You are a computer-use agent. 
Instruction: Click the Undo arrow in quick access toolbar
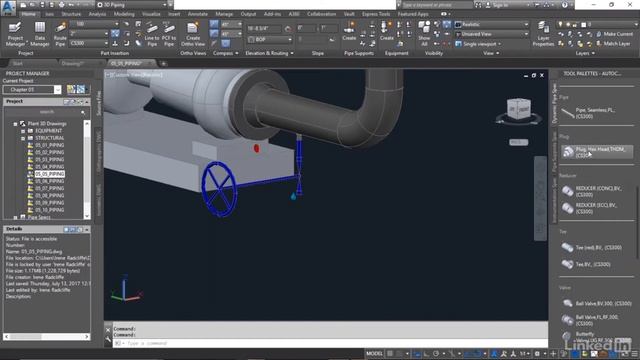[72, 5]
